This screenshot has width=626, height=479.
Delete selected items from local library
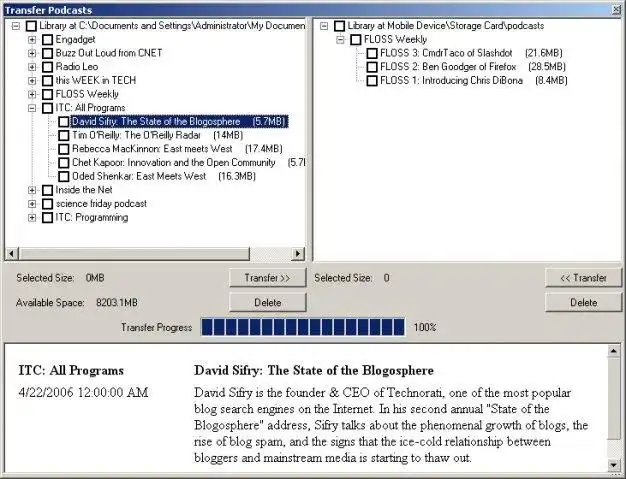pyautogui.click(x=267, y=303)
